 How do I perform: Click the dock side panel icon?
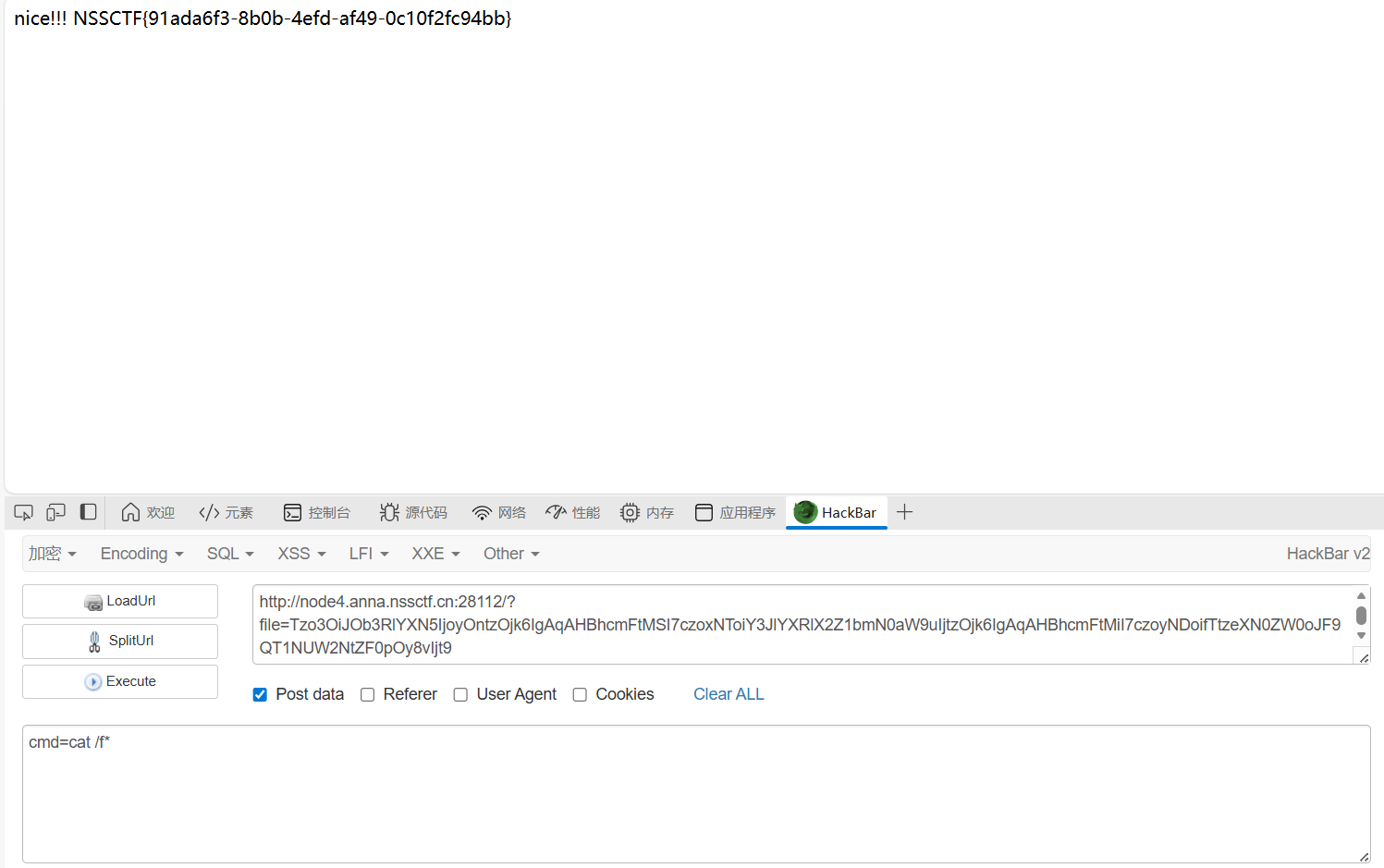click(x=89, y=512)
